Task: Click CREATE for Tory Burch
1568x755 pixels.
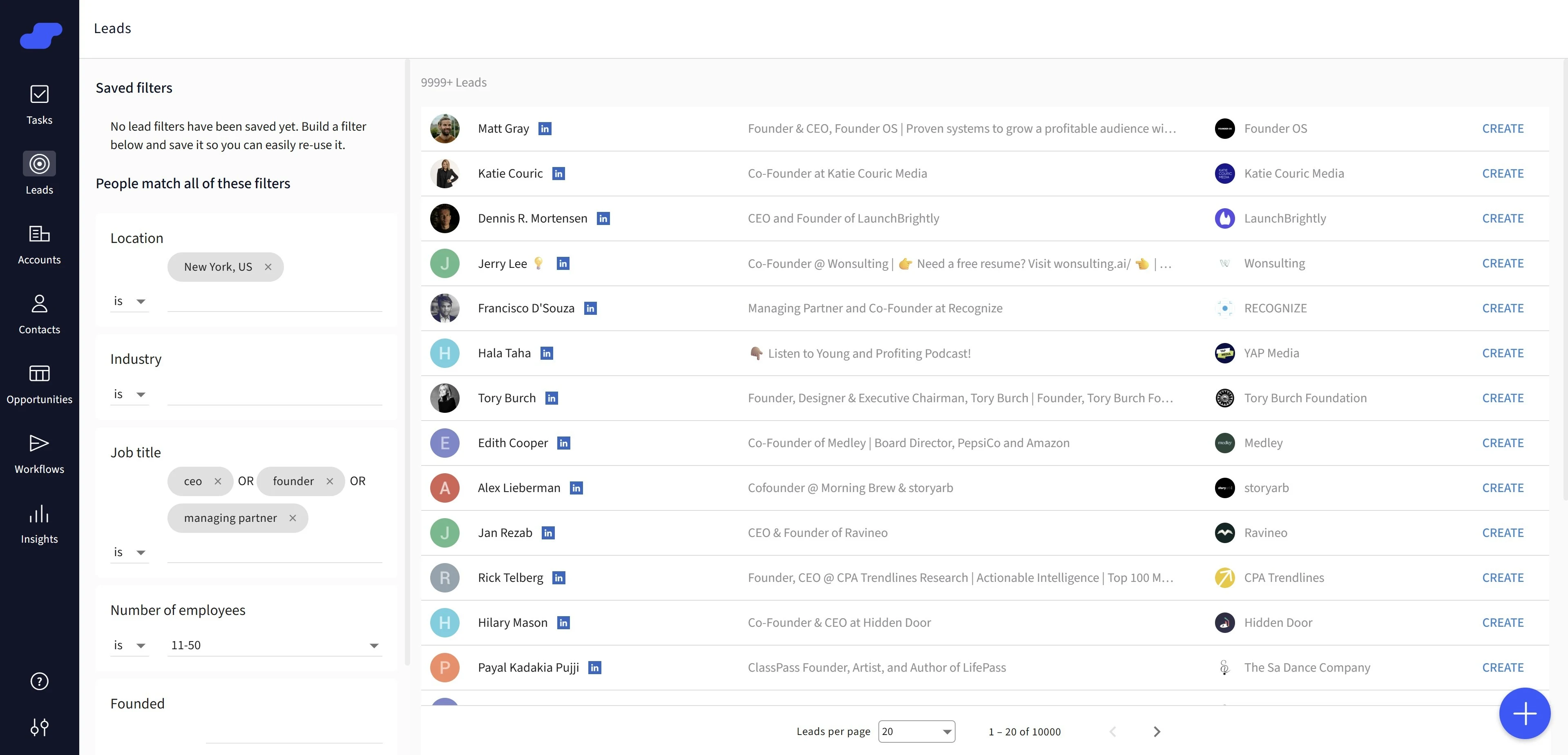Action: click(1503, 399)
